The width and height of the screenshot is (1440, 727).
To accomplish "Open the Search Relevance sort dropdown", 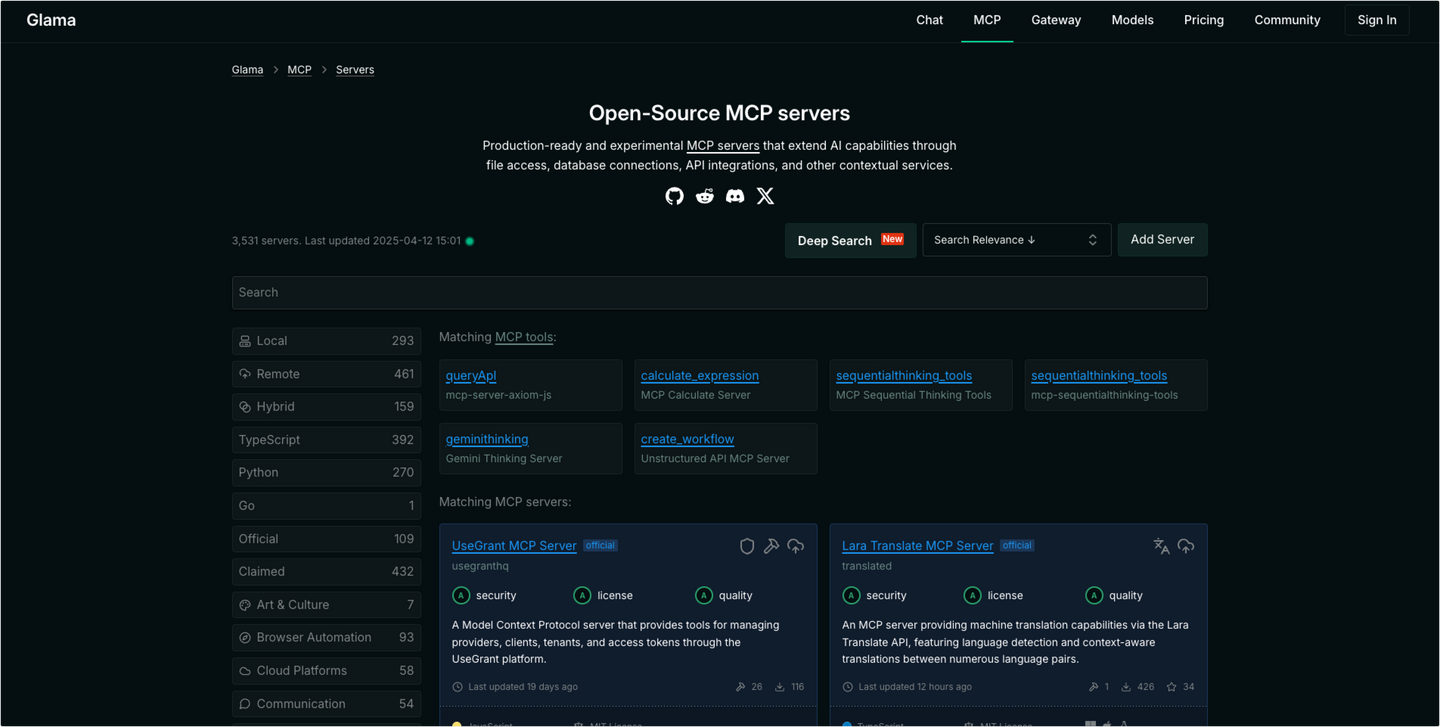I will [x=1016, y=240].
